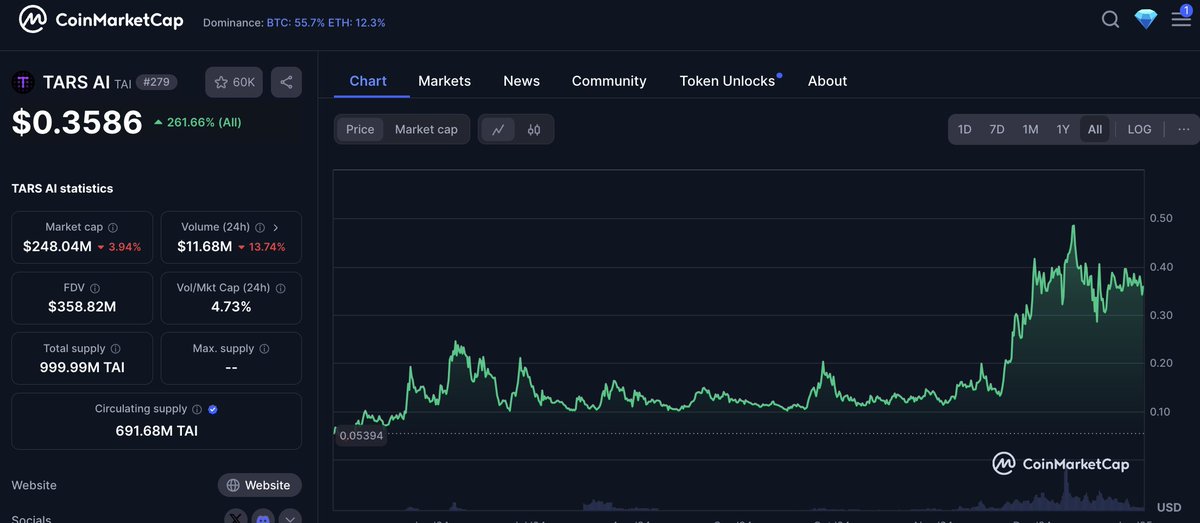This screenshot has height=523, width=1200.
Task: Open the search magnifier icon
Action: click(1110, 19)
